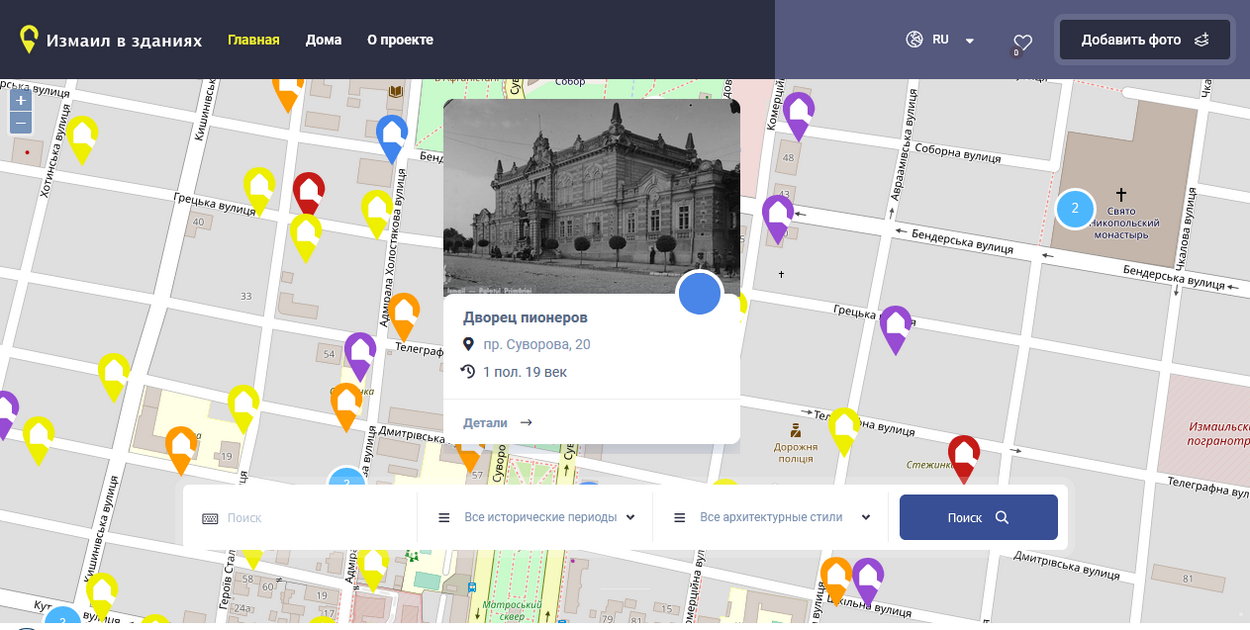Expand Все архитектурные стили dropdown
1250x630 pixels.
click(x=773, y=517)
